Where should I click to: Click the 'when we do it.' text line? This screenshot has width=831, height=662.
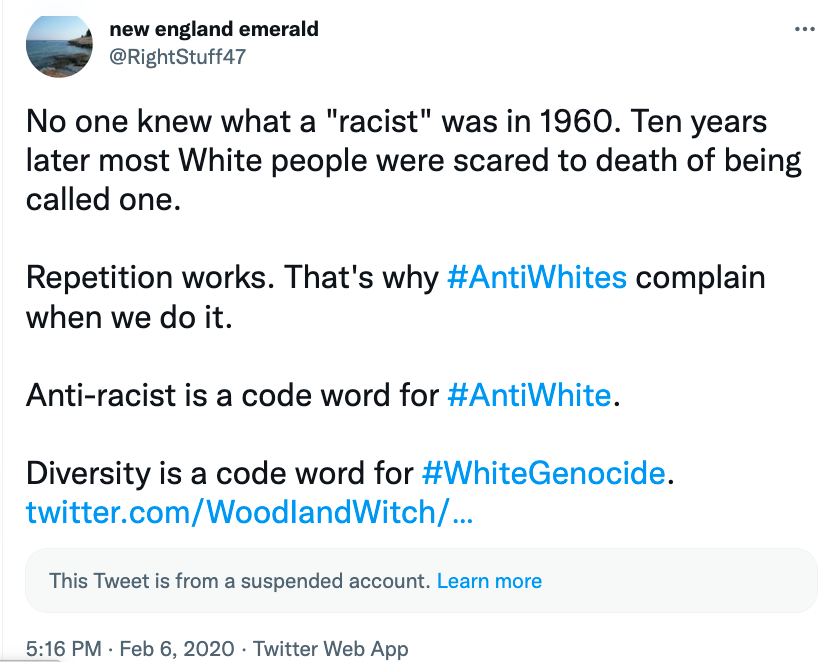coord(129,317)
